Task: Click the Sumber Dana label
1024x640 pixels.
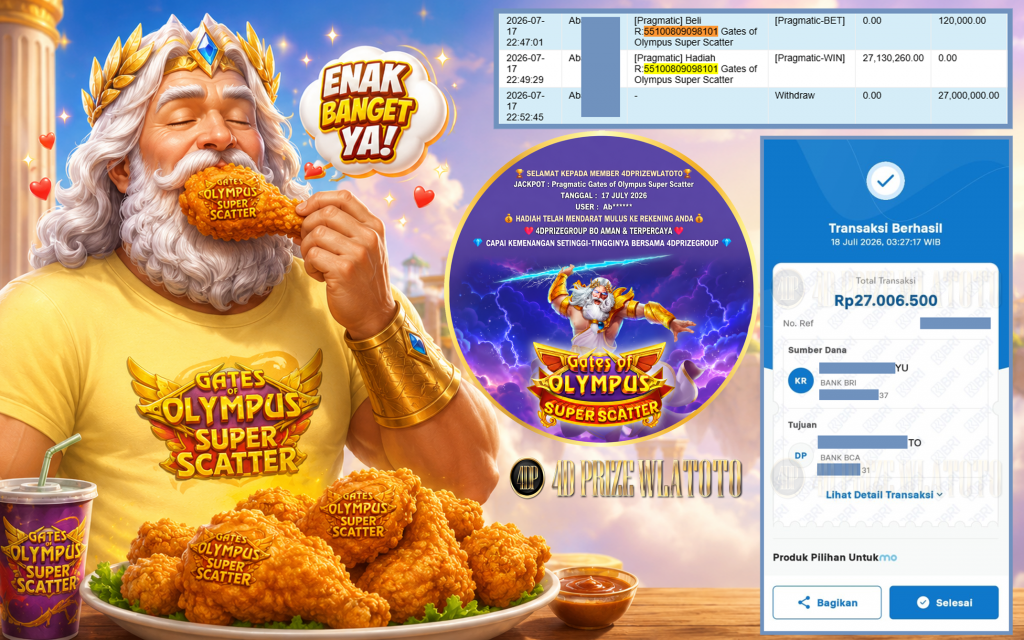Action: tap(817, 350)
